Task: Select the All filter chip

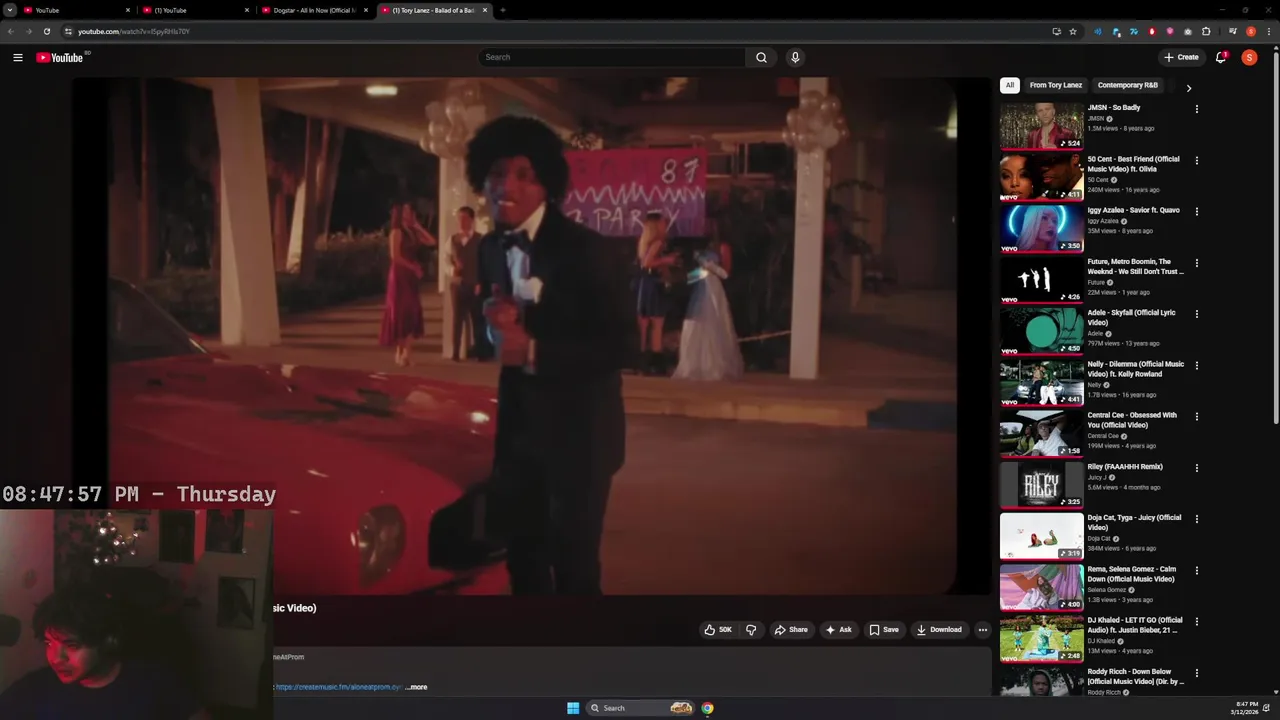Action: point(1010,85)
